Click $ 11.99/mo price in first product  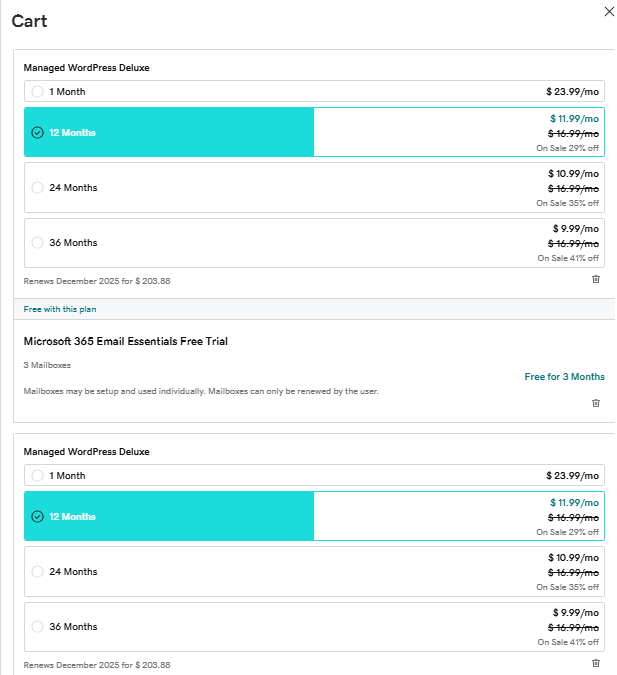point(574,119)
